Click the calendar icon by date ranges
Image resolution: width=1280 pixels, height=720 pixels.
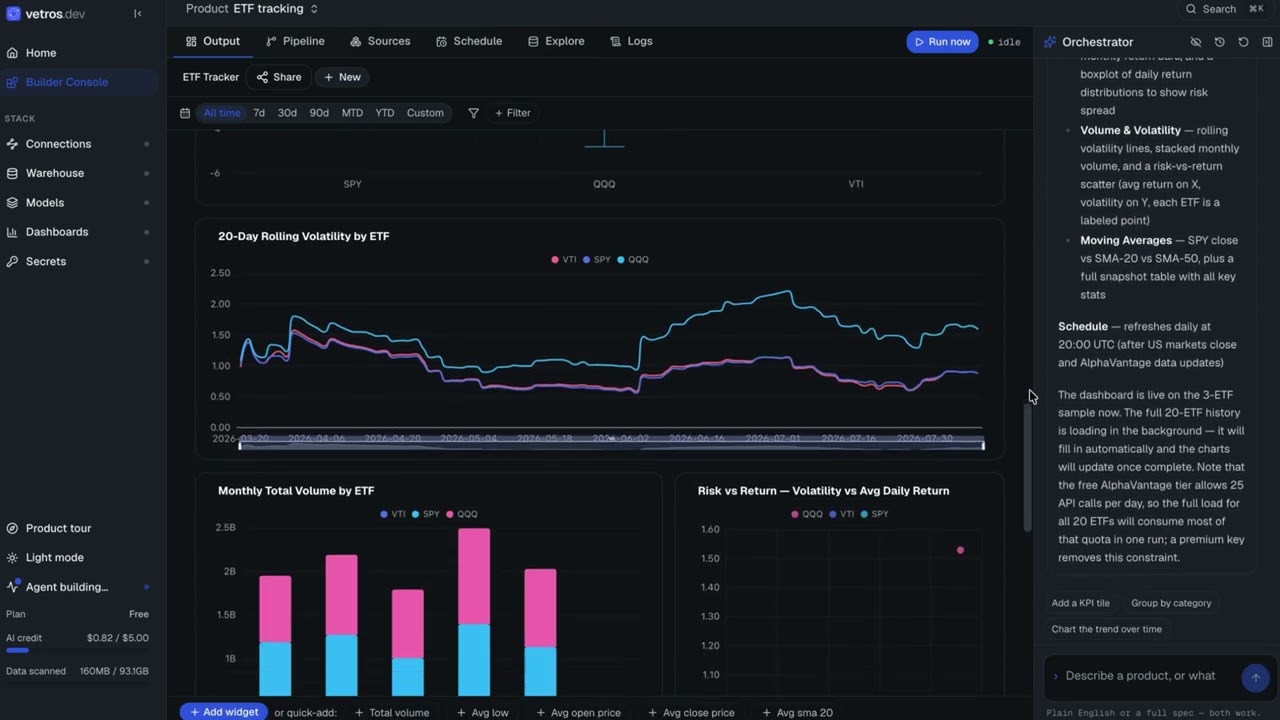(x=185, y=113)
